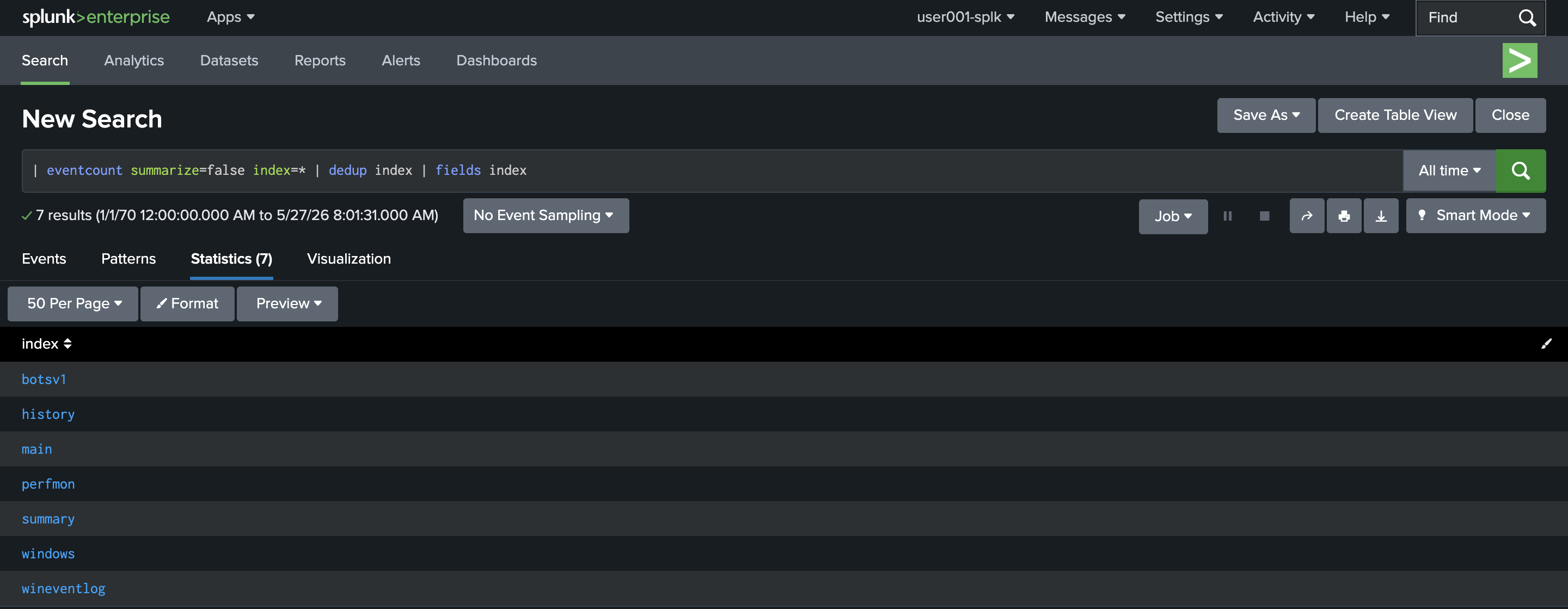The height and width of the screenshot is (609, 1568).
Task: Expand the Save As menu
Action: pos(1266,115)
